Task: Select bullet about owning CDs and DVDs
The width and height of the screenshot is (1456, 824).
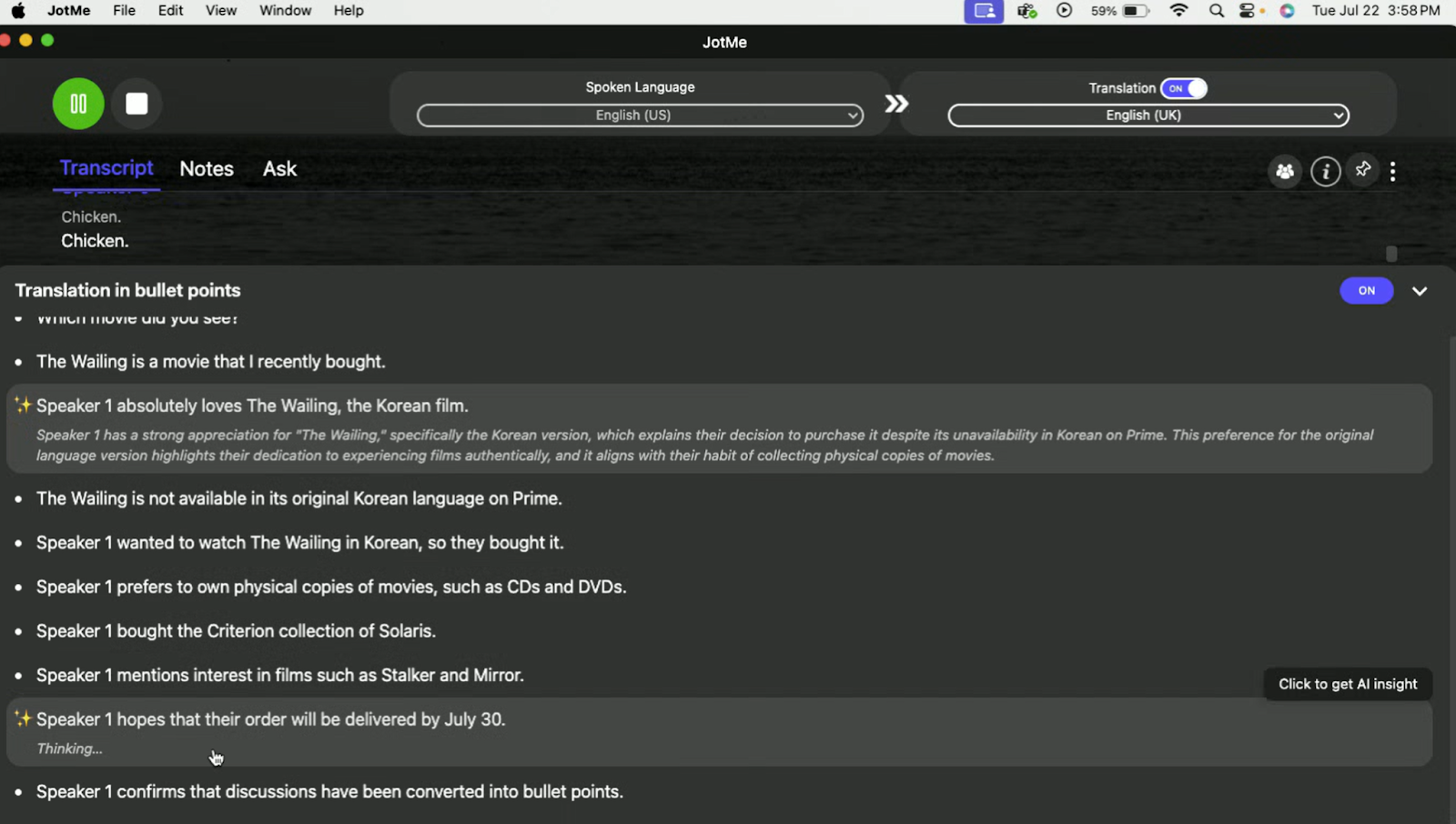Action: coord(331,588)
